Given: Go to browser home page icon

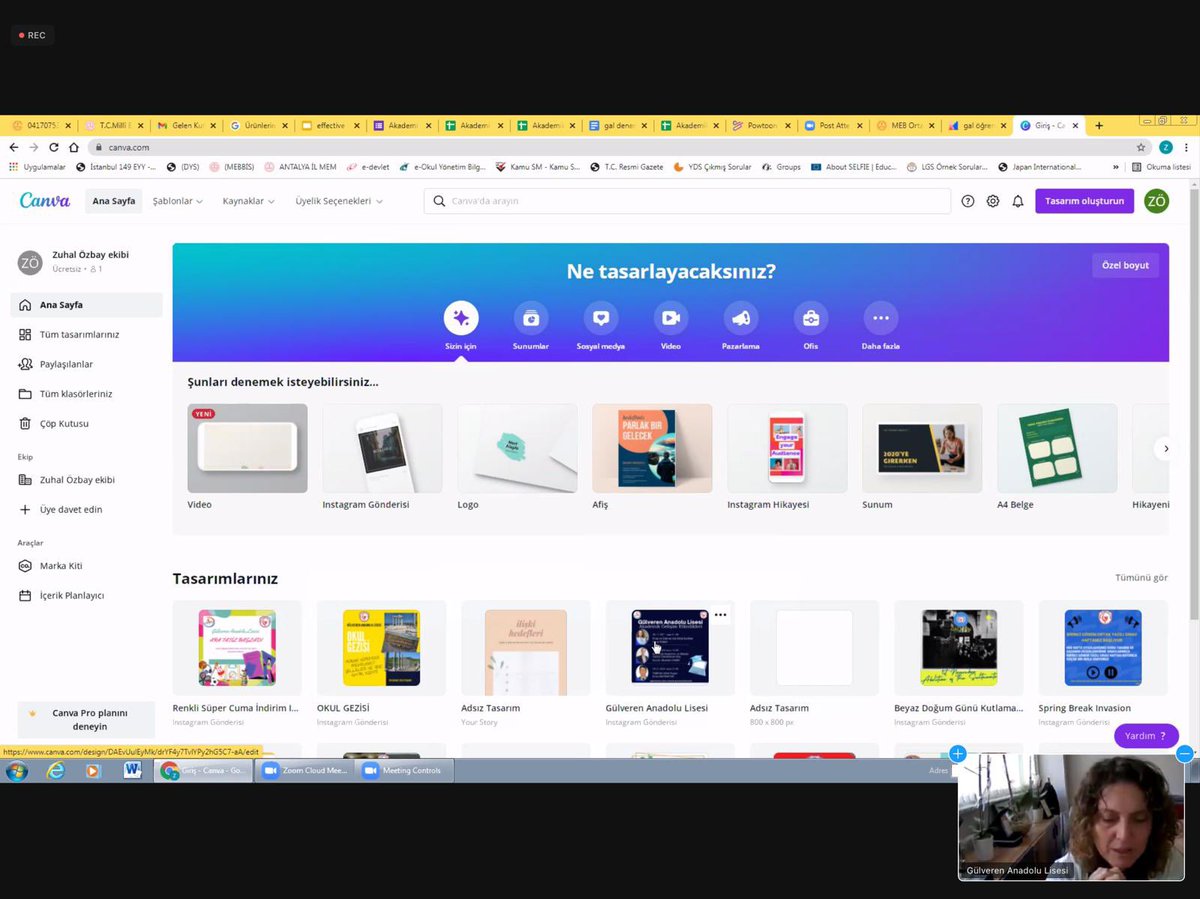Looking at the screenshot, I should coord(74,147).
